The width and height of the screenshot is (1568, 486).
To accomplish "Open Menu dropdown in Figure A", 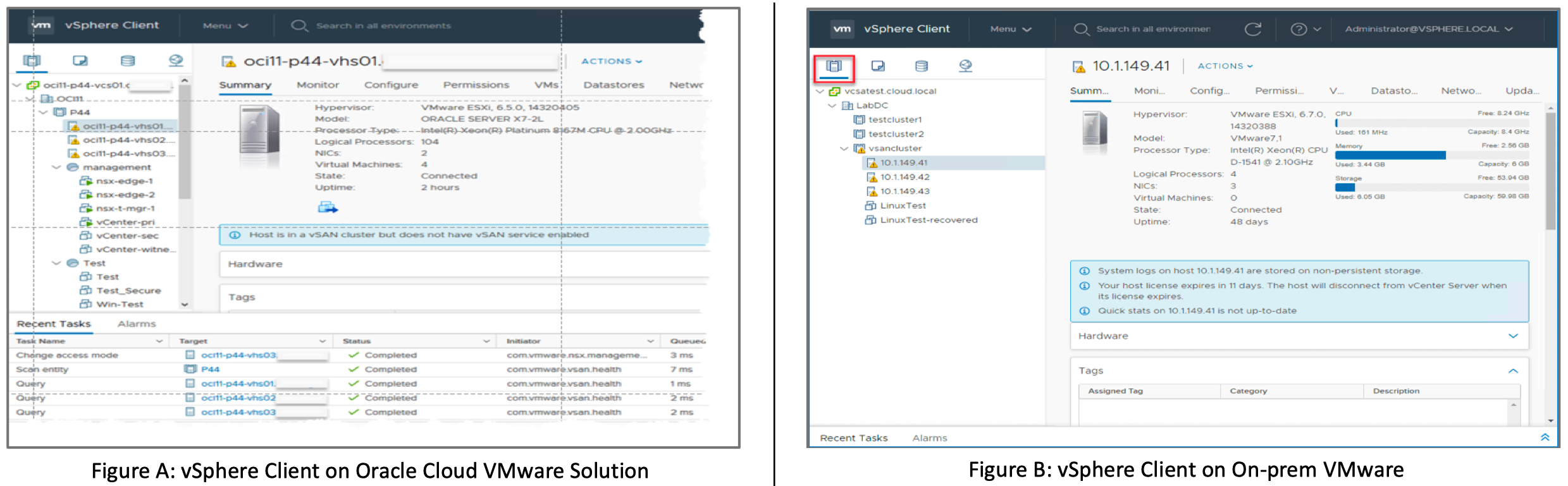I will point(225,26).
